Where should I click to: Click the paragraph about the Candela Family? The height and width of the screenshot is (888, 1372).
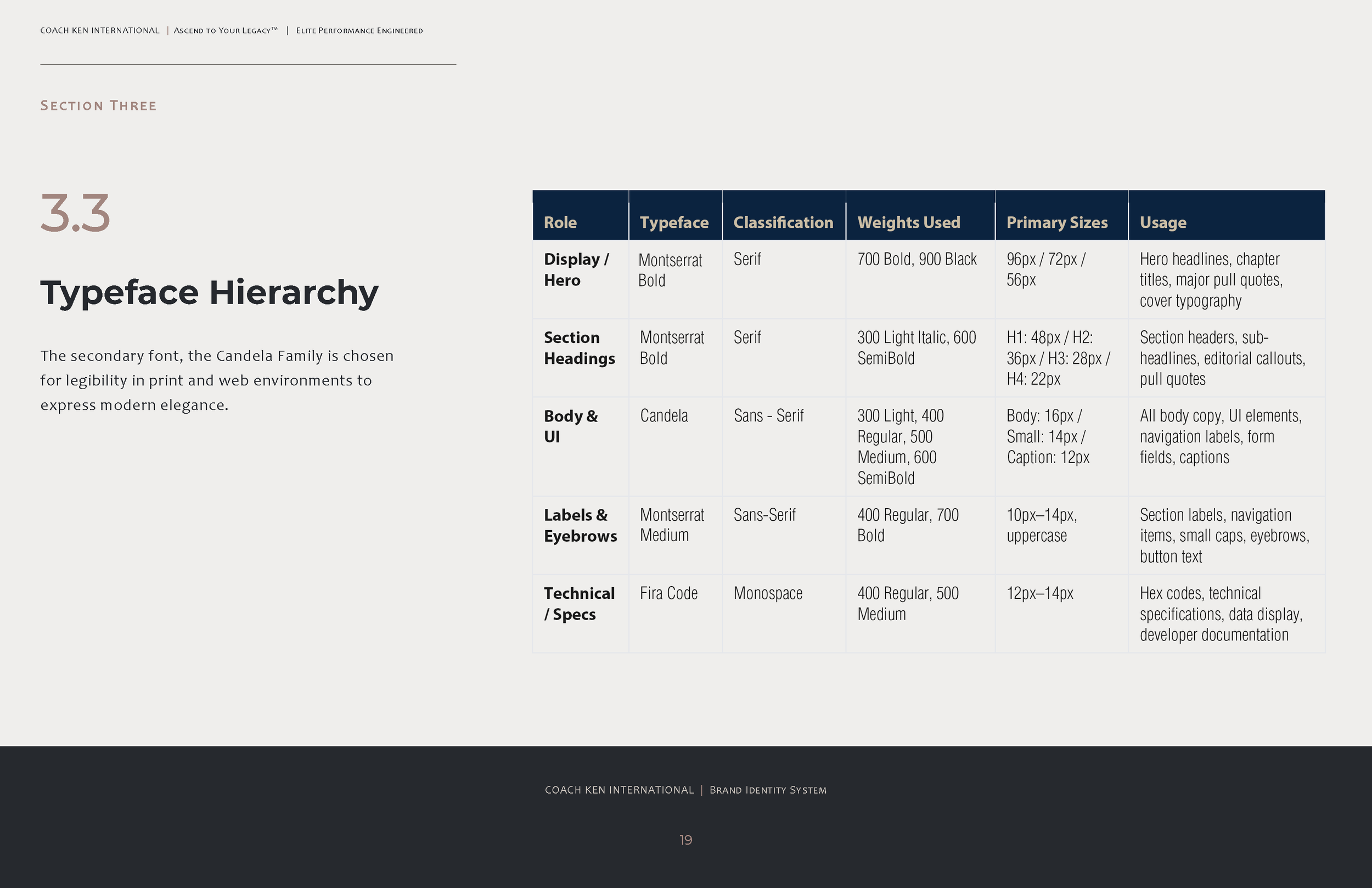coord(217,380)
